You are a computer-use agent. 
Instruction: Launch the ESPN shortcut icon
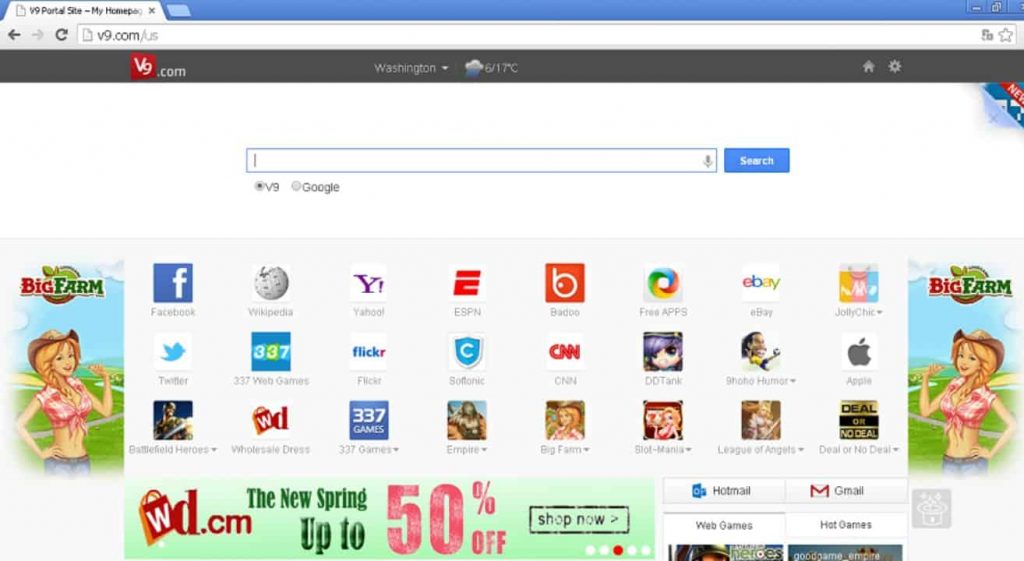click(x=467, y=283)
